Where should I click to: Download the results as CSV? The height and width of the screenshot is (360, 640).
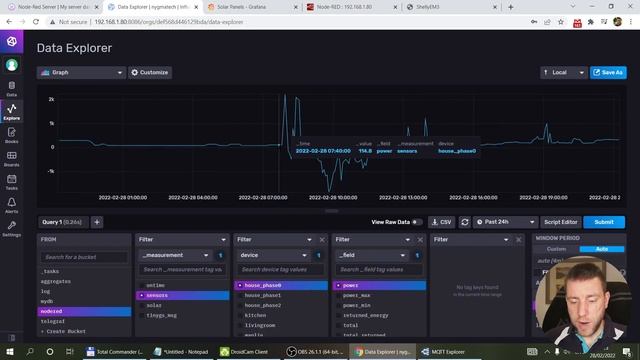pyautogui.click(x=441, y=222)
